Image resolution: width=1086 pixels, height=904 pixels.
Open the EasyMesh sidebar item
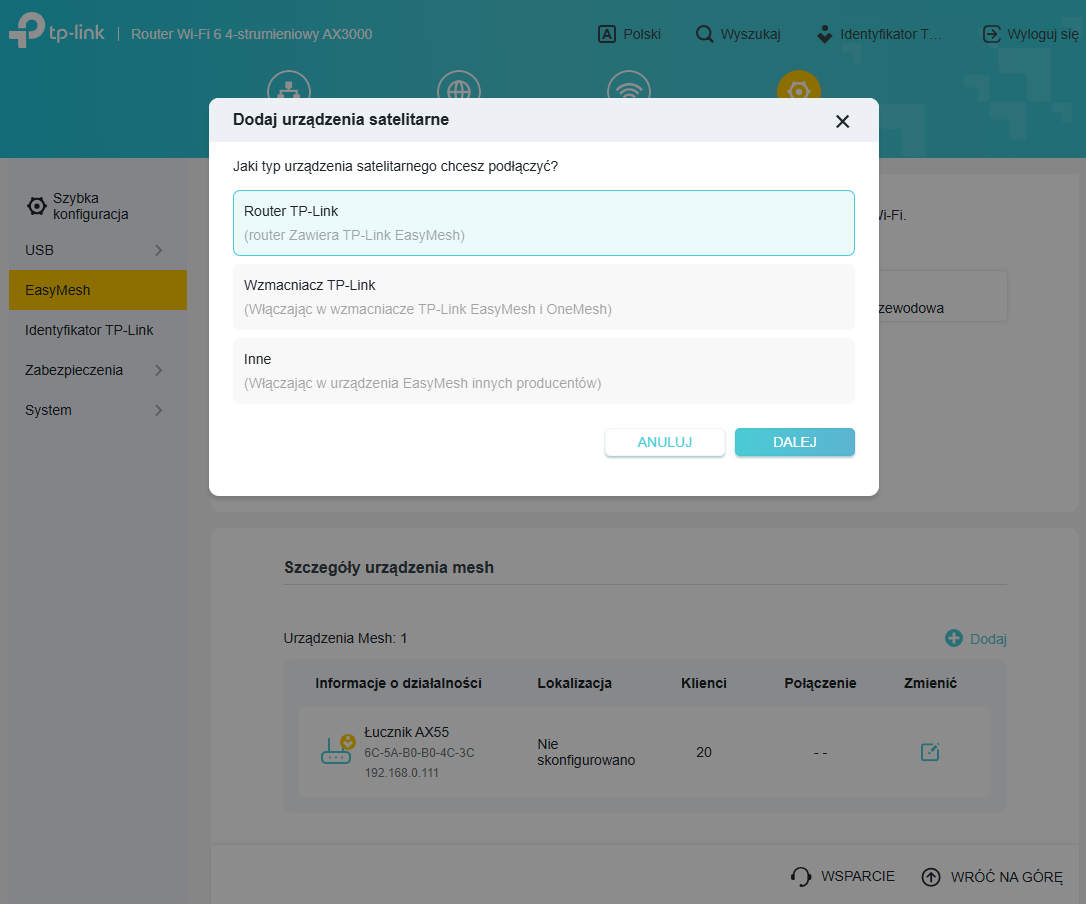(98, 290)
